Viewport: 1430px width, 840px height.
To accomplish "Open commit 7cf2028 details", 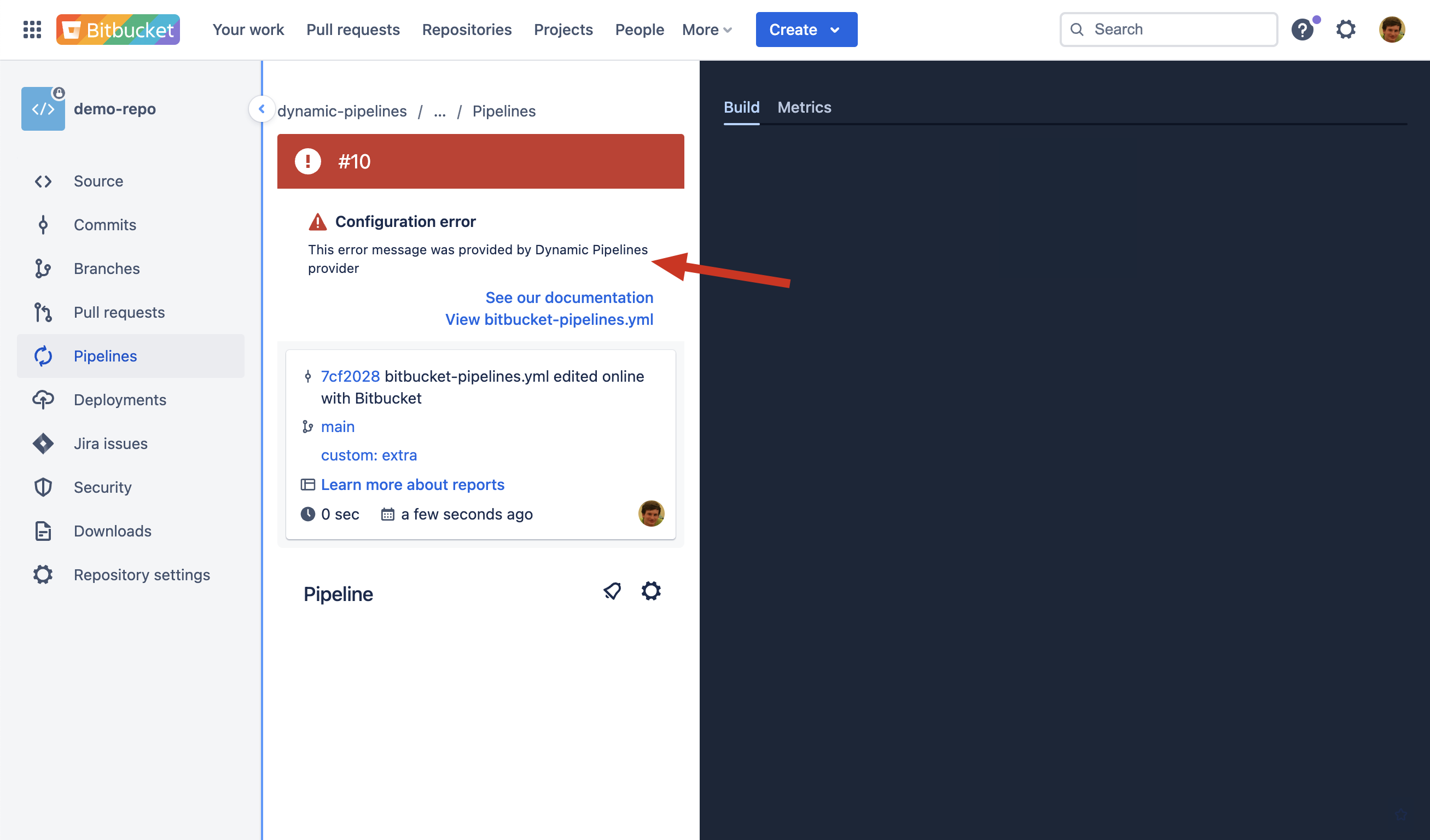I will click(x=350, y=376).
